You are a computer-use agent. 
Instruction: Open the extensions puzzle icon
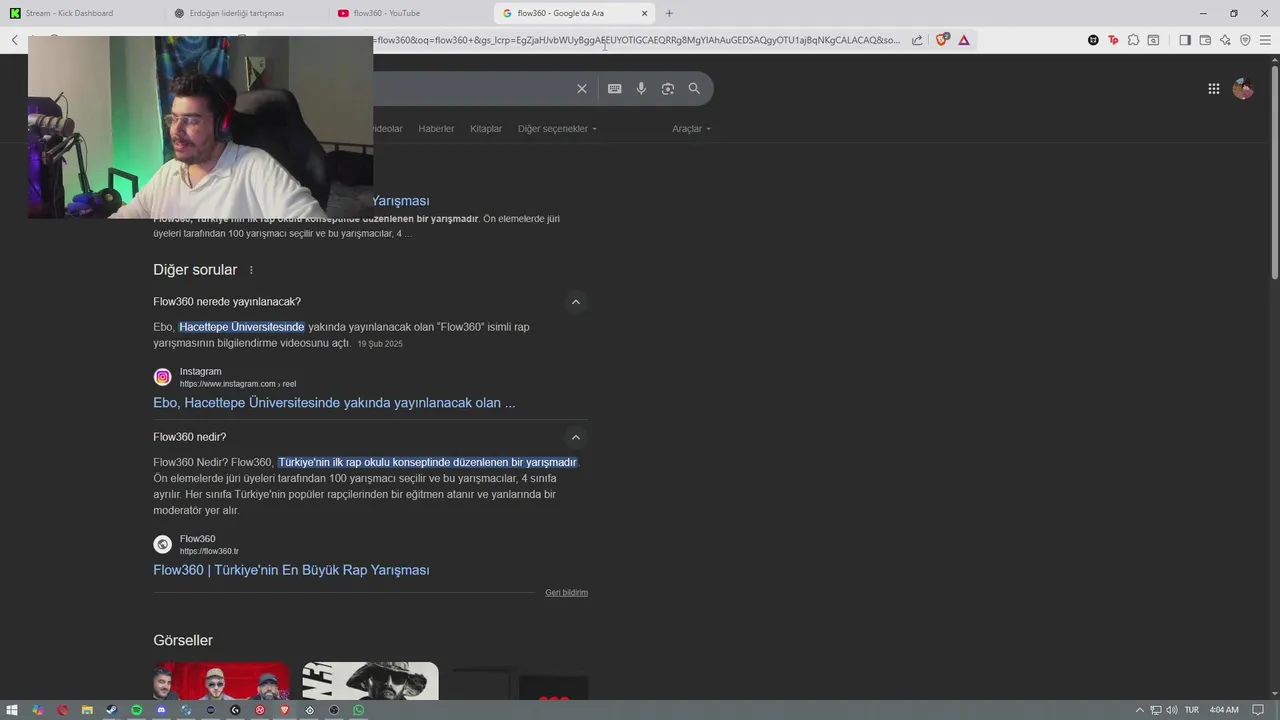pyautogui.click(x=1133, y=41)
